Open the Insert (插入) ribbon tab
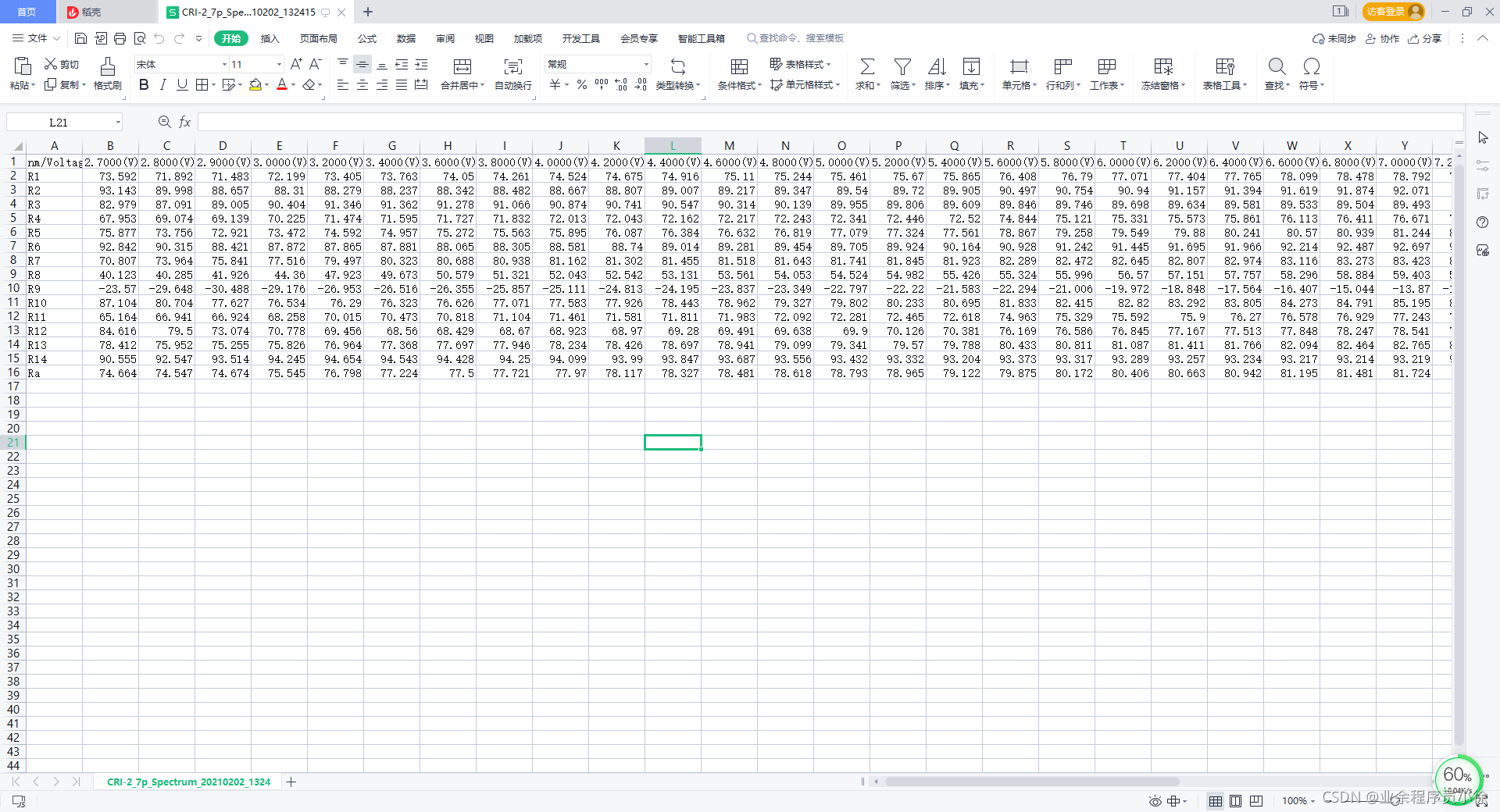The image size is (1500, 812). tap(270, 38)
